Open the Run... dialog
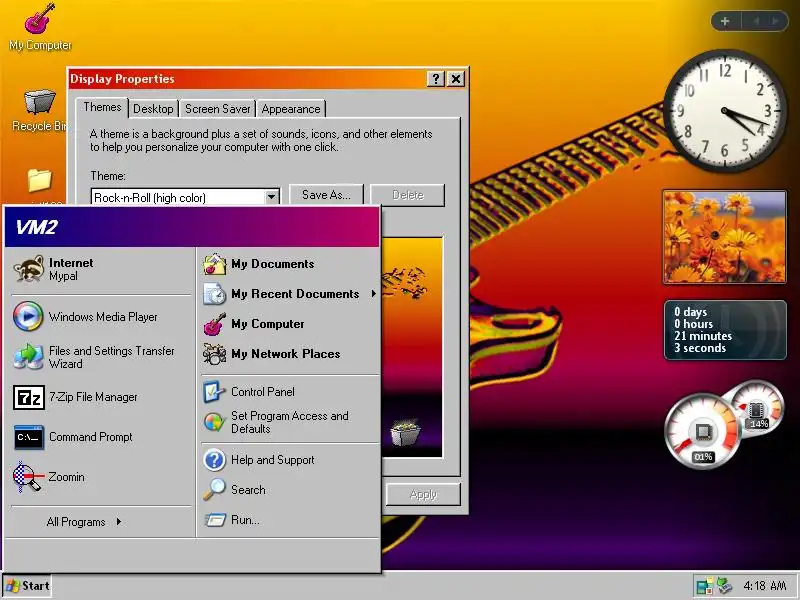Screen dimensions: 800x600 pos(290,520)
